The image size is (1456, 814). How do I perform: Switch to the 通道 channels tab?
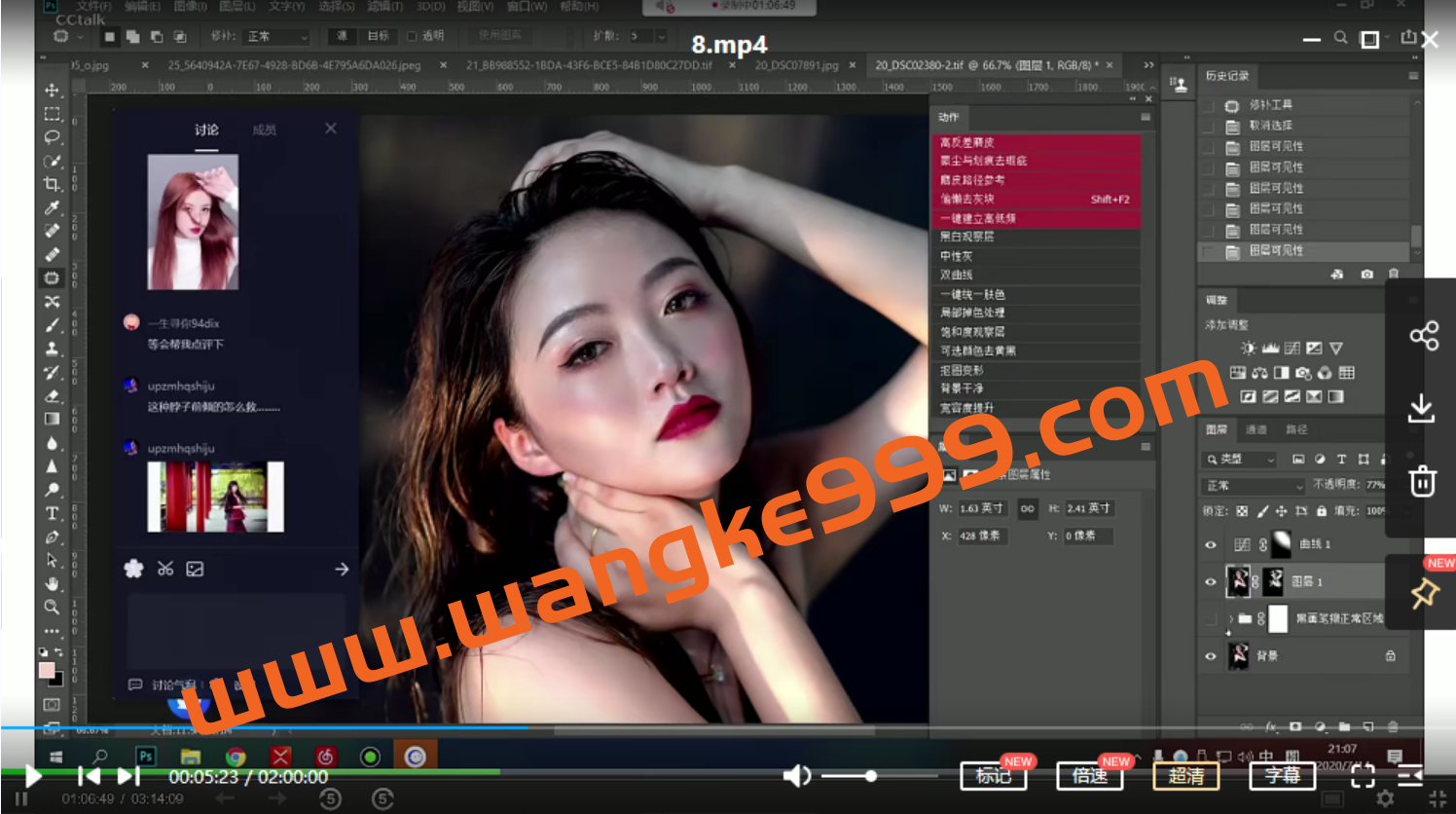click(1255, 428)
